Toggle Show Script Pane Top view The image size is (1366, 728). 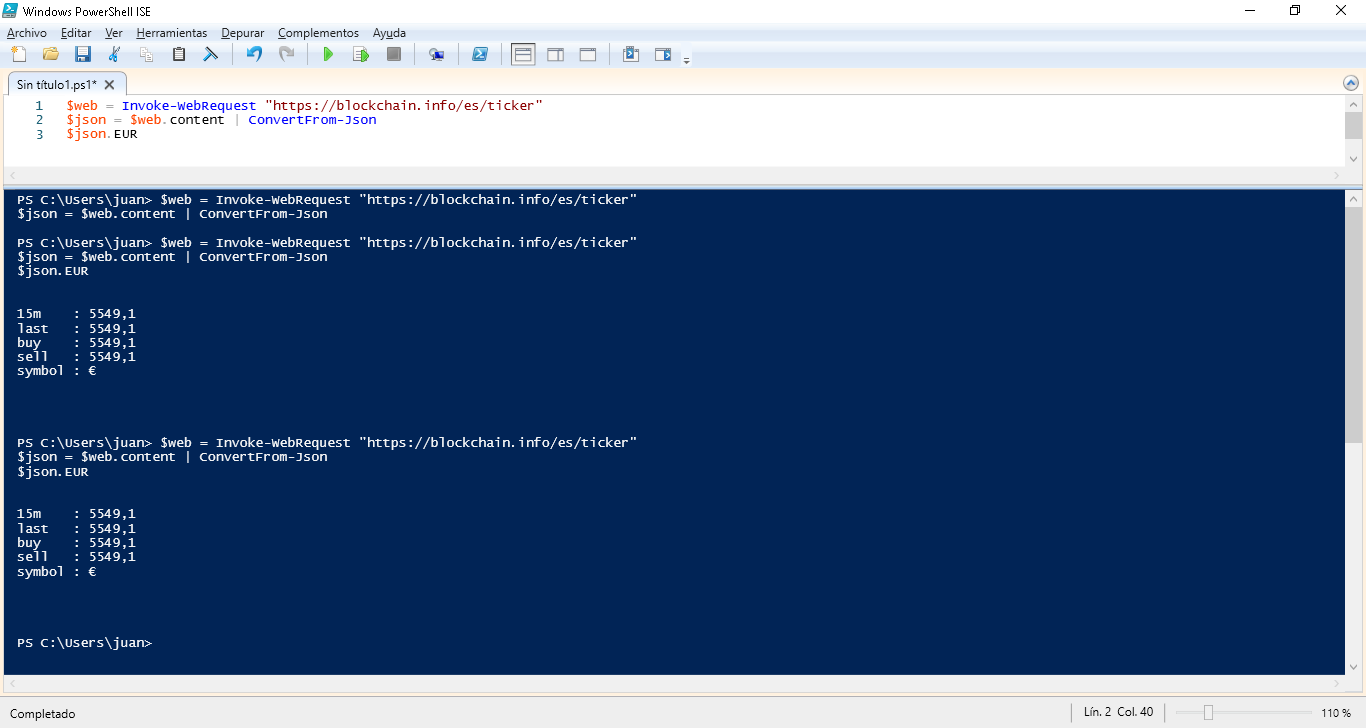(522, 54)
